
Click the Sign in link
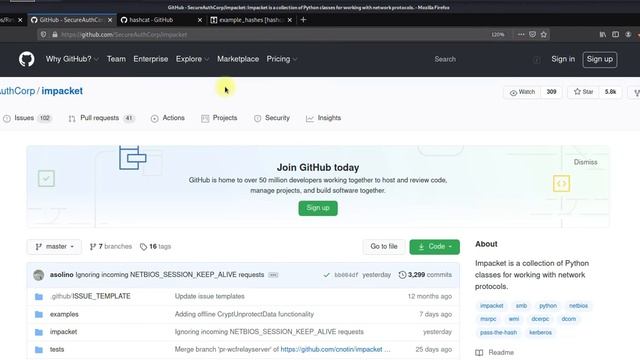[563, 59]
